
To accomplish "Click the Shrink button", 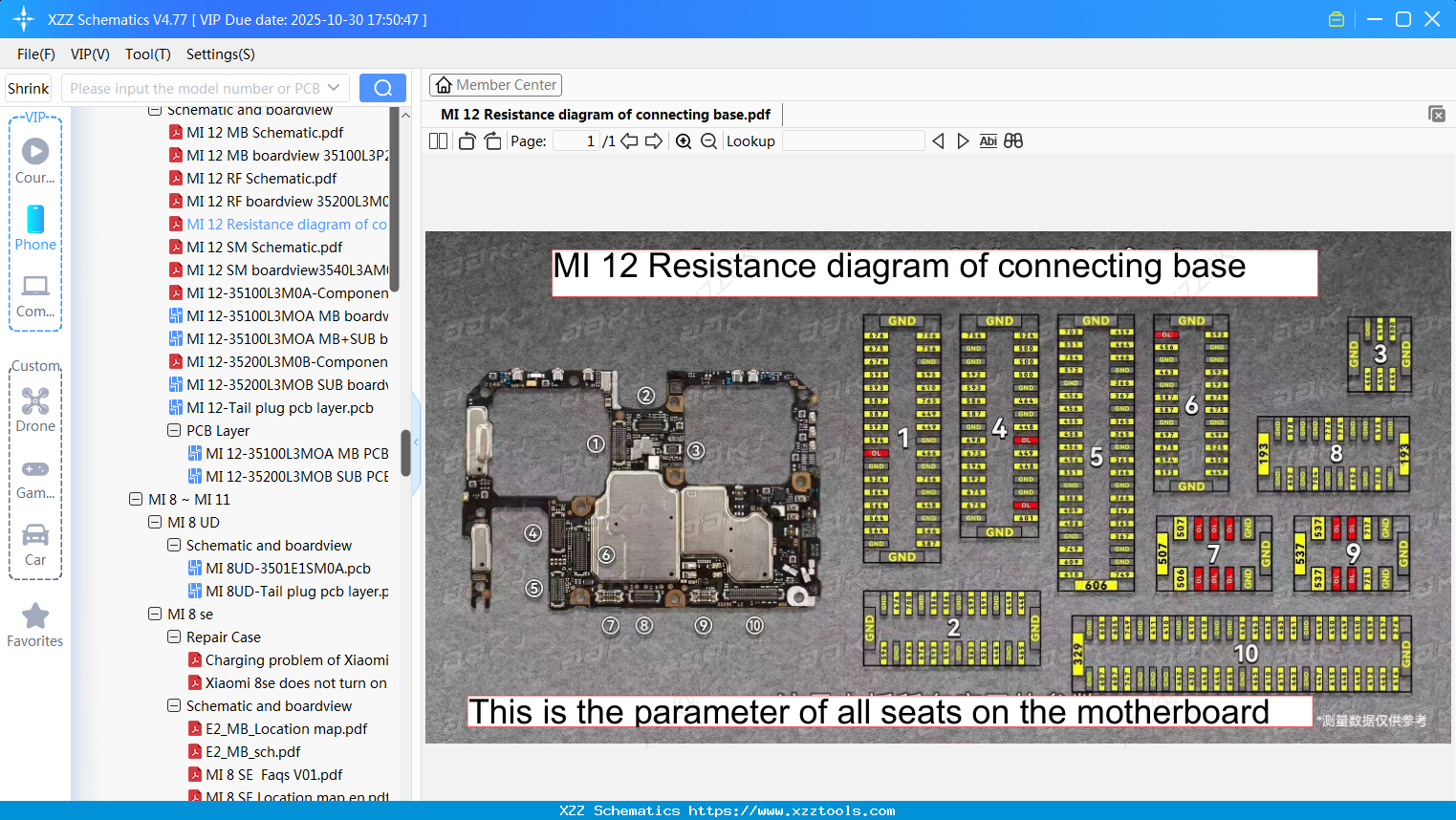I will [28, 87].
